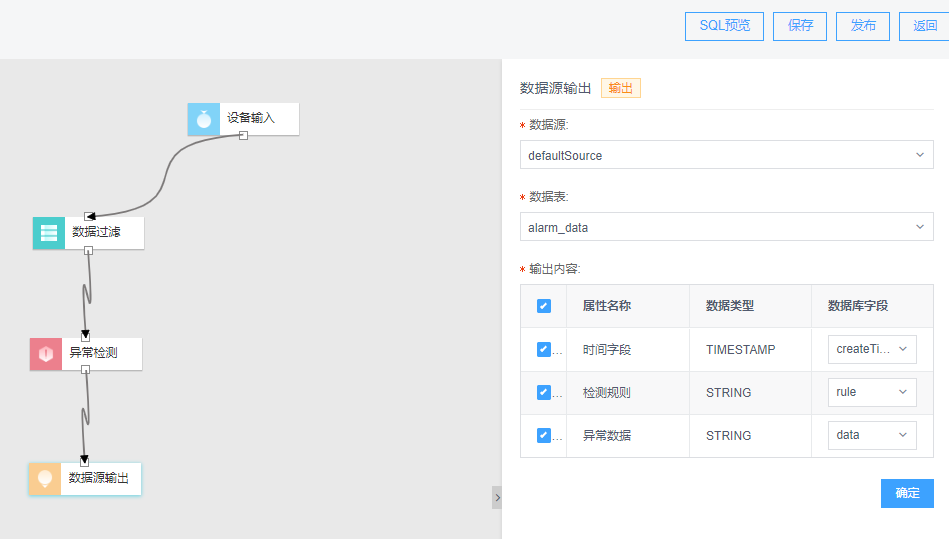Collapse the right panel with the arrow handle
Viewport: 949px width, 539px height.
coord(497,498)
